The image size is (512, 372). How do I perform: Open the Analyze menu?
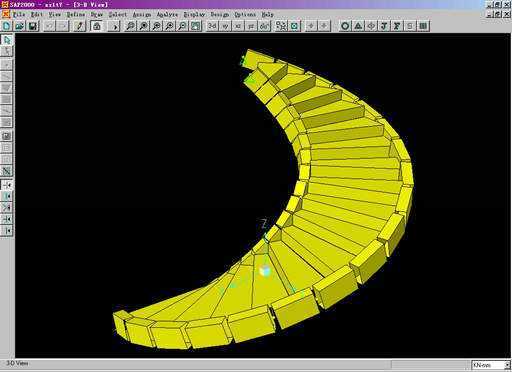167,15
